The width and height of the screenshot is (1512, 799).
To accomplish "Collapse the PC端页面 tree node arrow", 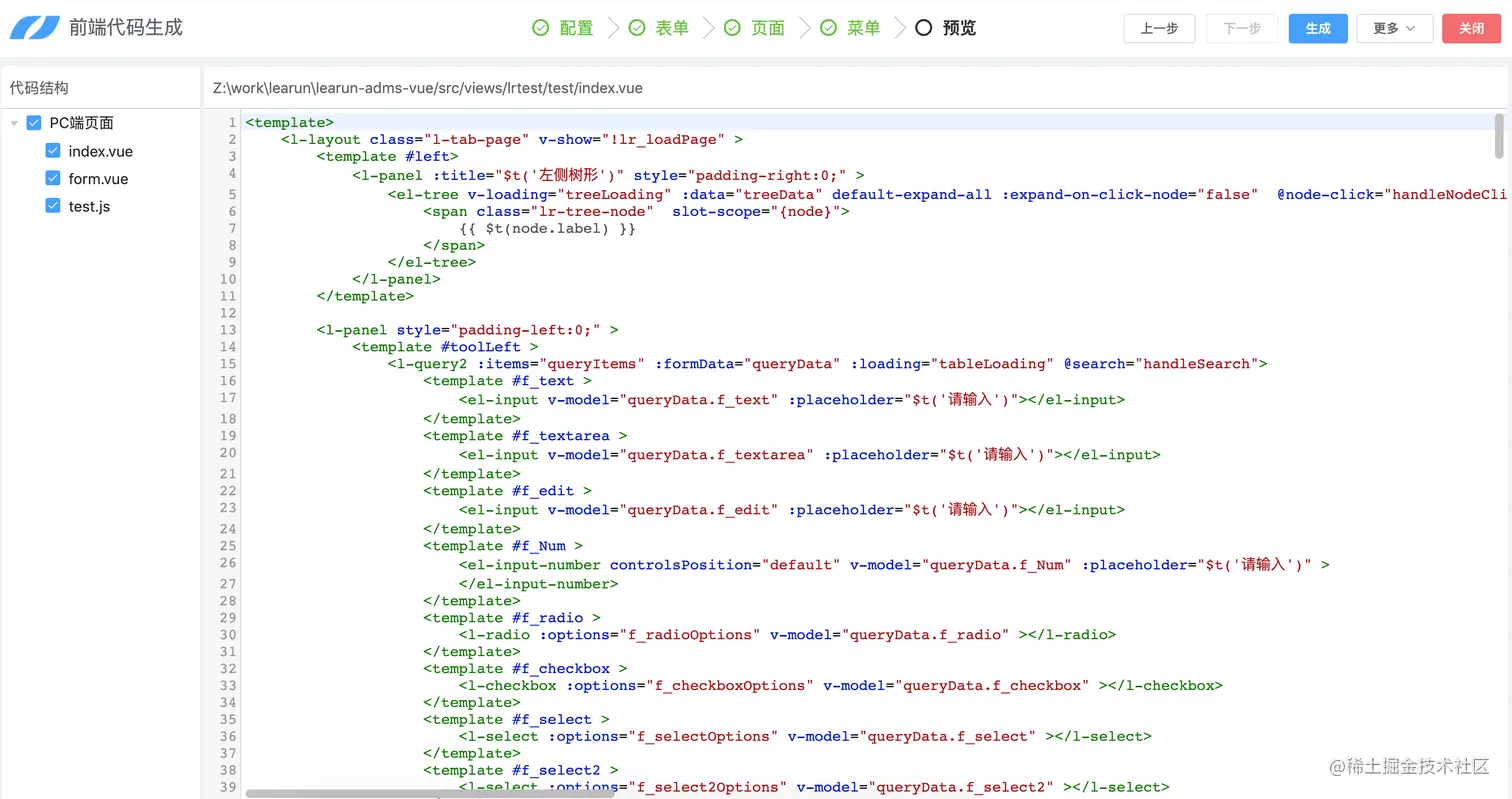I will (x=14, y=123).
